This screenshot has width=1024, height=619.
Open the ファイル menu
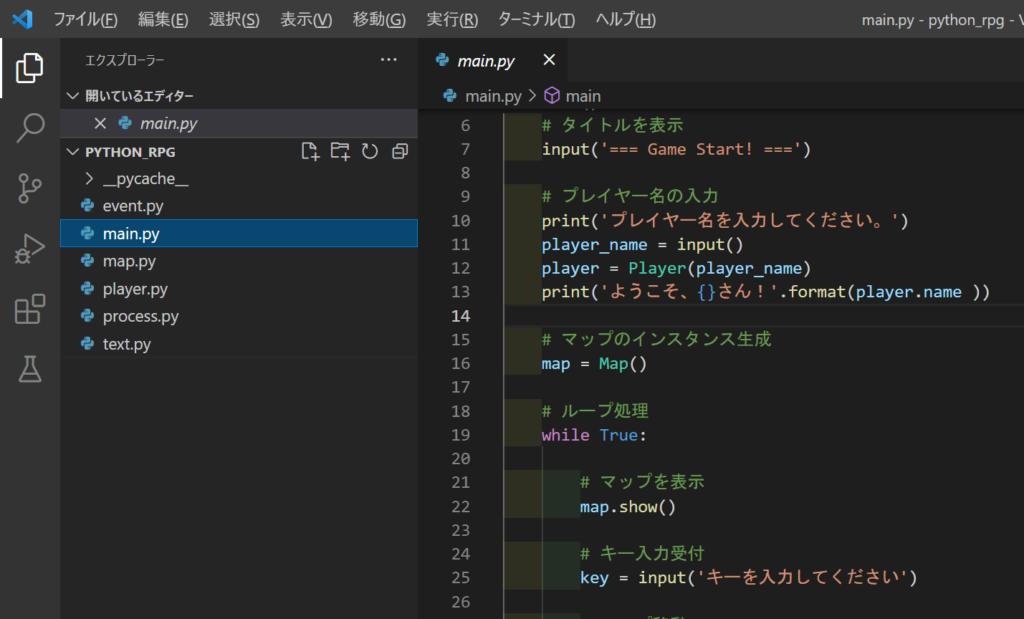coord(86,19)
